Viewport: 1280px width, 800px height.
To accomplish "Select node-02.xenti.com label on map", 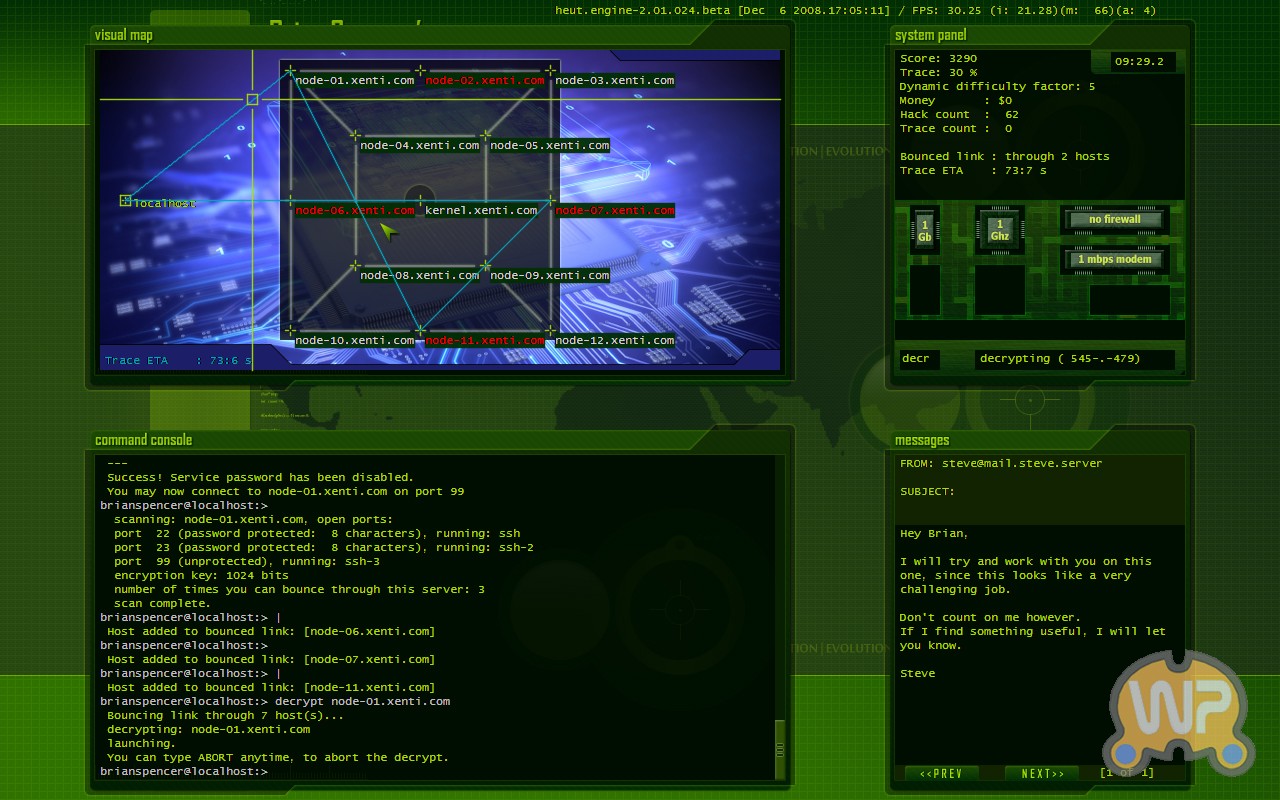I will click(485, 80).
